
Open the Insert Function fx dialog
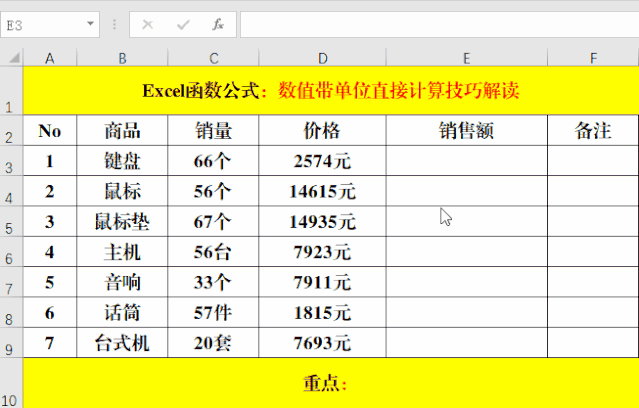pos(218,25)
